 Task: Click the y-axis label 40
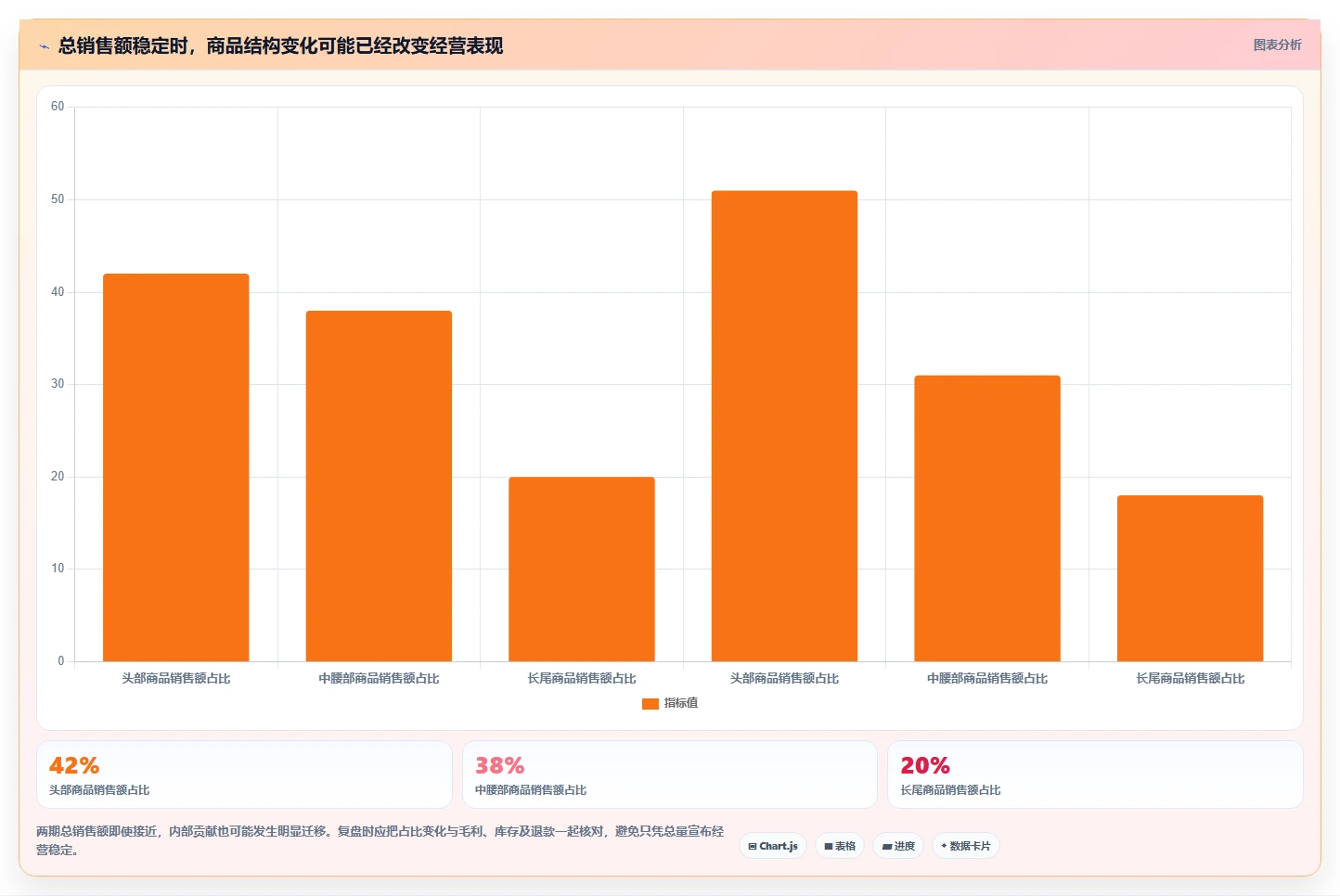[58, 292]
